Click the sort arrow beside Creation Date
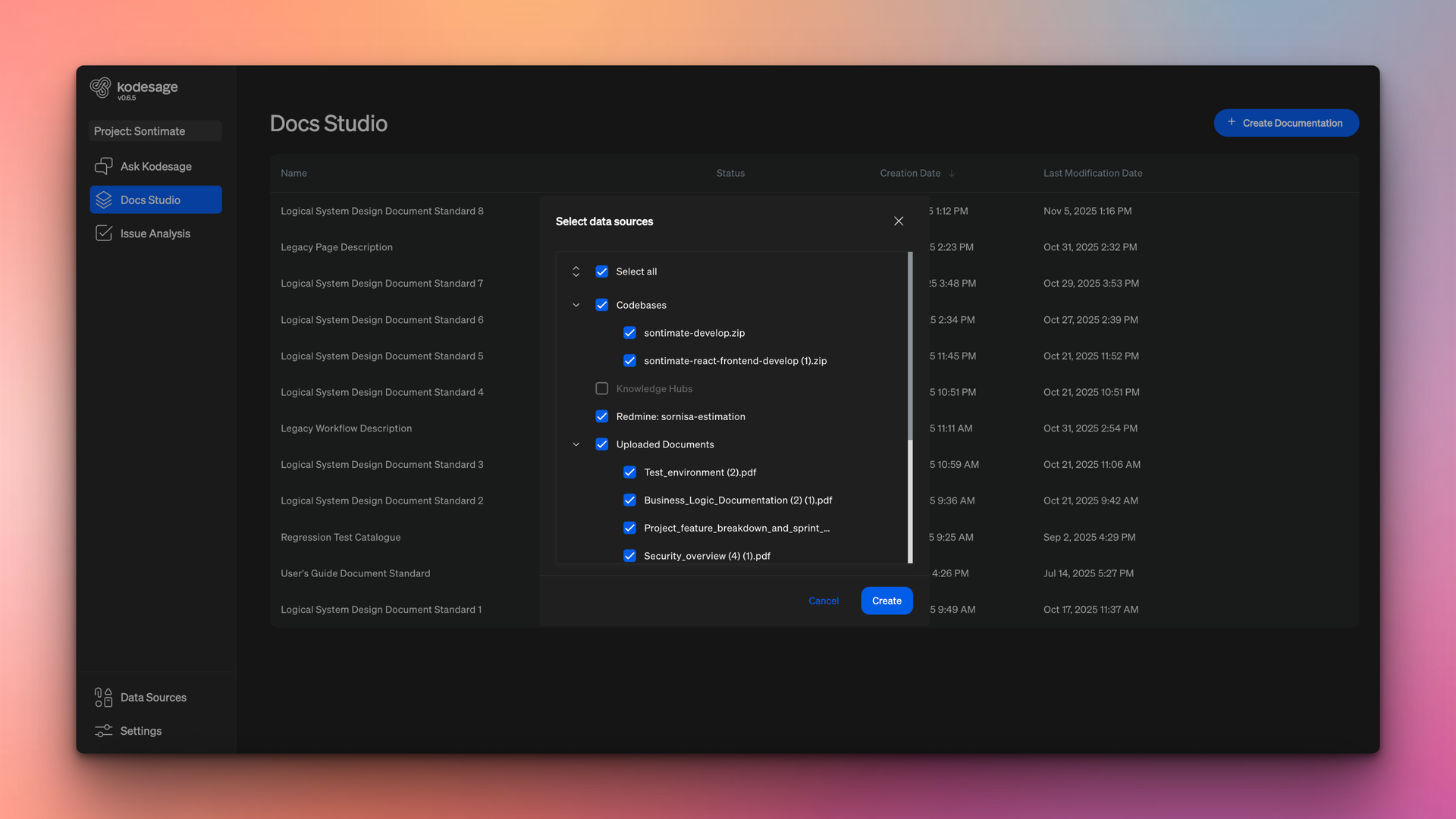Image resolution: width=1456 pixels, height=819 pixels. [x=952, y=173]
